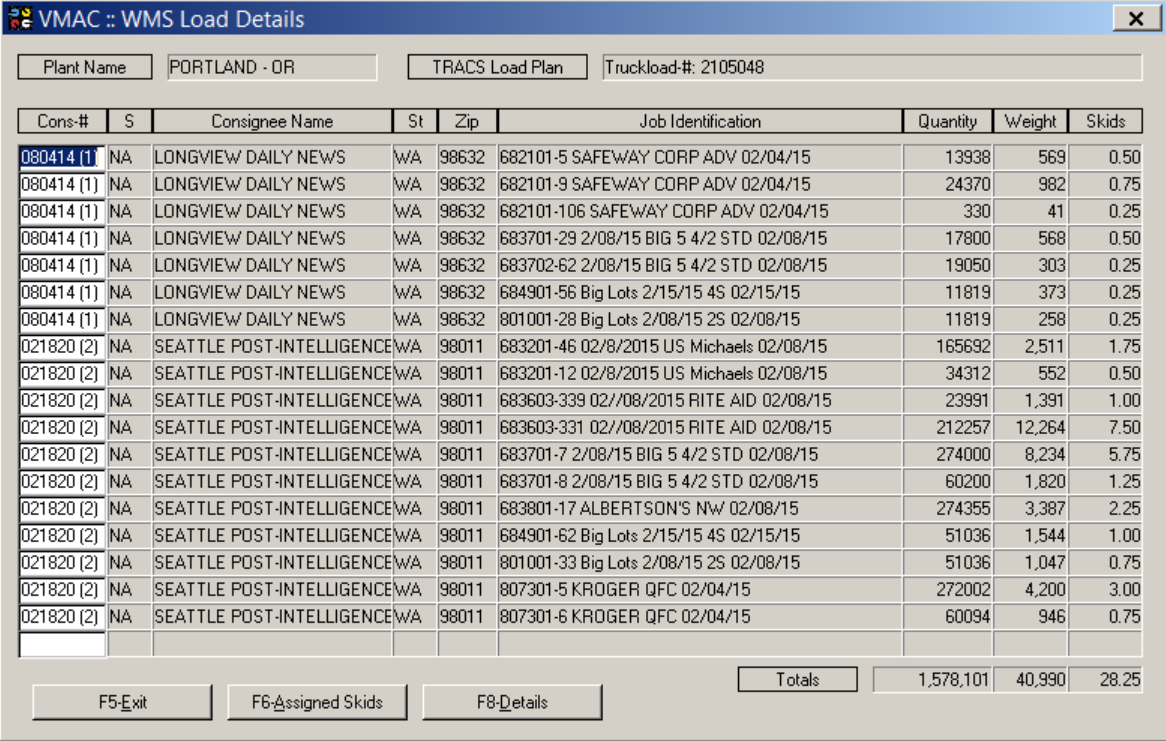Click the Weight column header
The image size is (1166, 741).
(1030, 122)
